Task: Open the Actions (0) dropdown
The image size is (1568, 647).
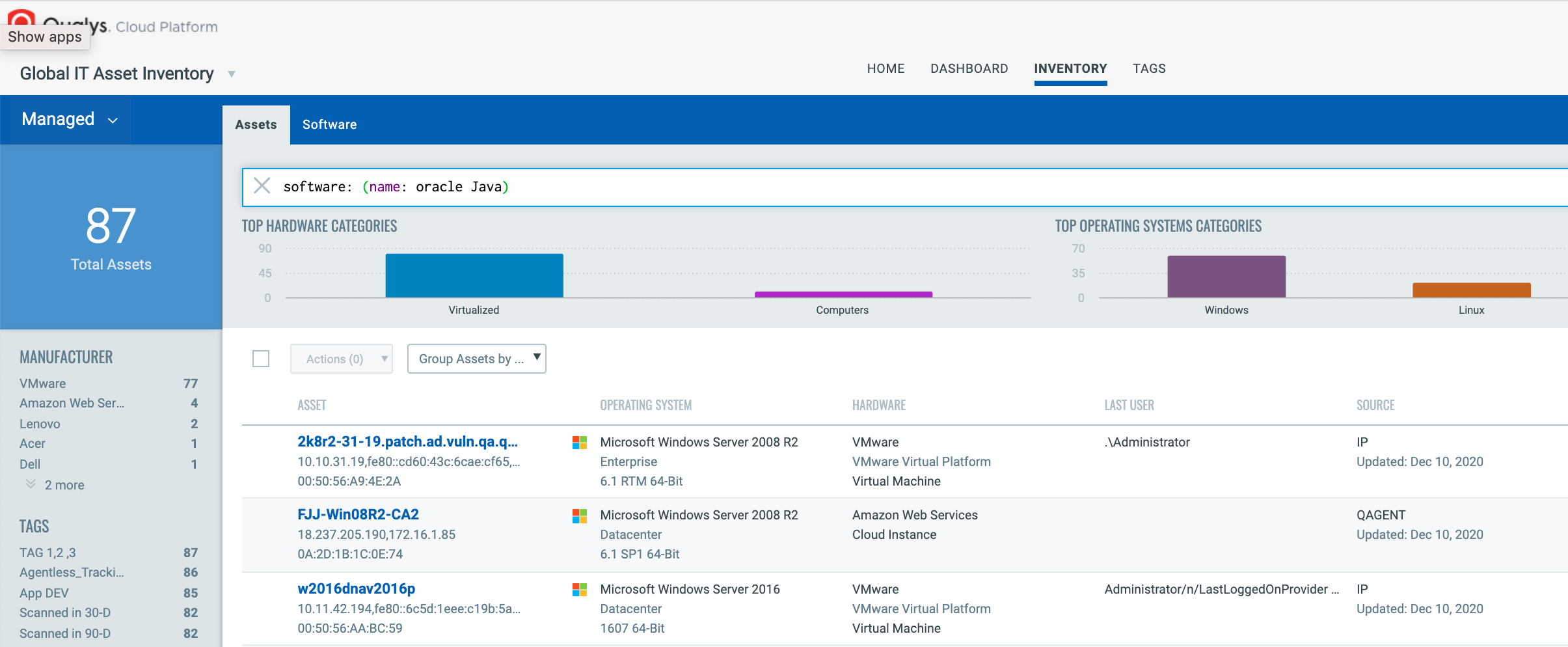Action: point(341,358)
